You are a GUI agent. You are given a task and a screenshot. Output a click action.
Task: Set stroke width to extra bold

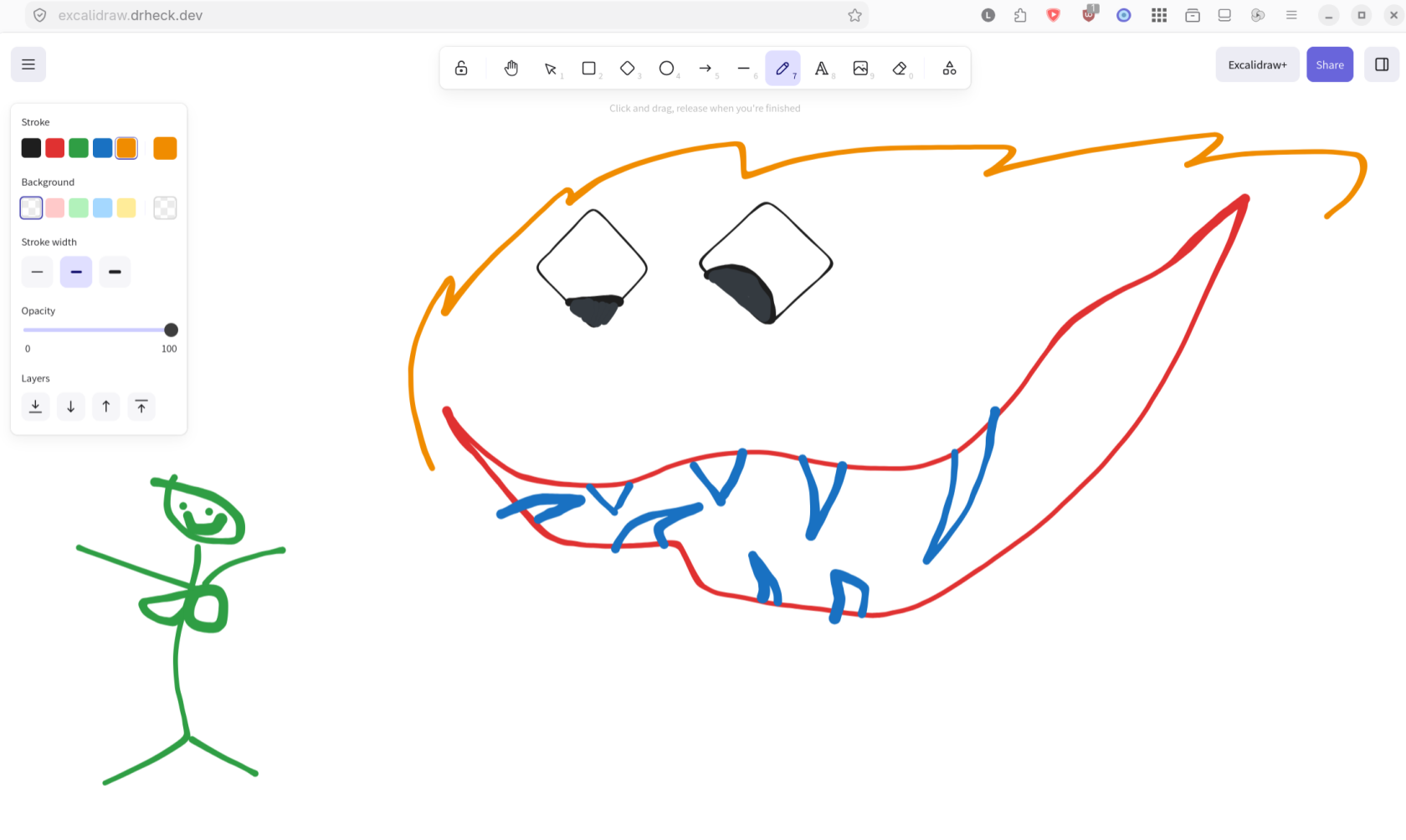click(x=115, y=272)
